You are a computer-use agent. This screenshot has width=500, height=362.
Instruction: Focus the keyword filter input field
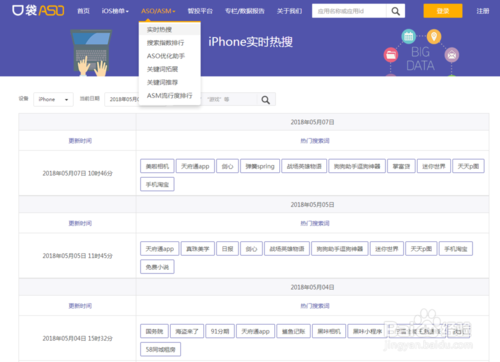click(x=229, y=99)
